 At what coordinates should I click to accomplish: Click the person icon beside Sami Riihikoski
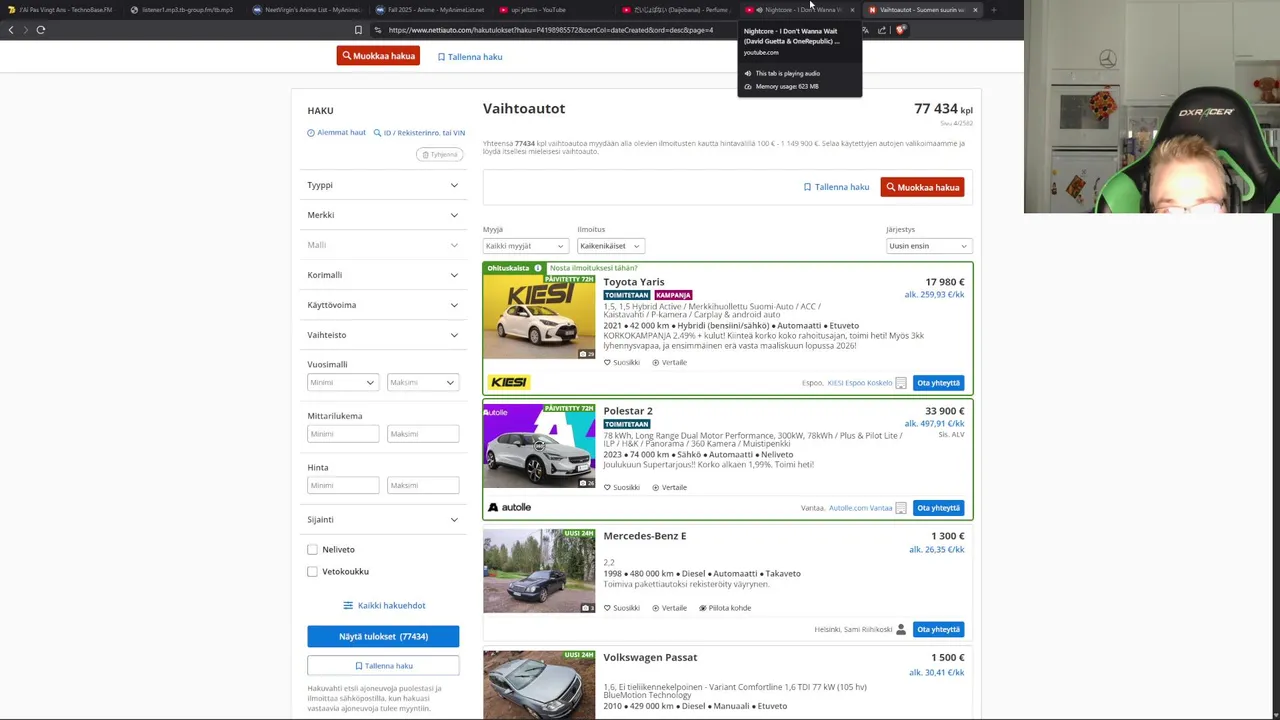pyautogui.click(x=901, y=629)
